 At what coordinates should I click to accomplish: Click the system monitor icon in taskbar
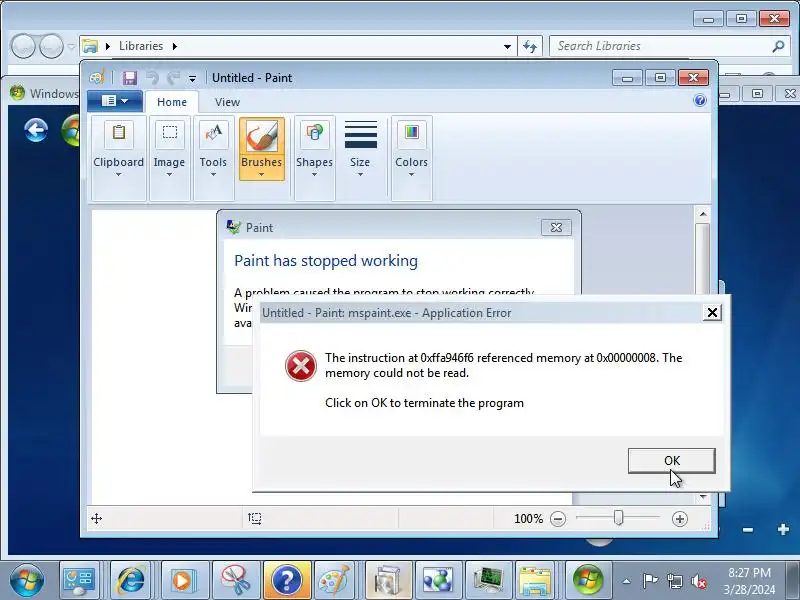(488, 580)
